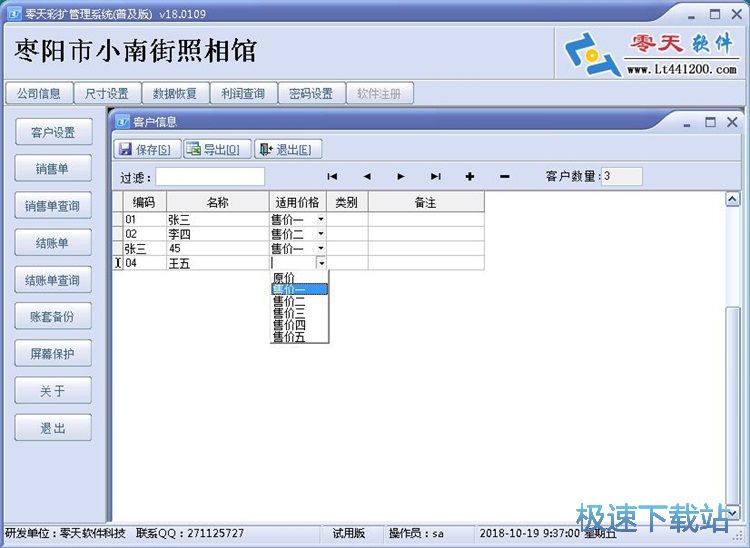Click the Save (保存) button
Screen dimensions: 750x548
point(147,149)
